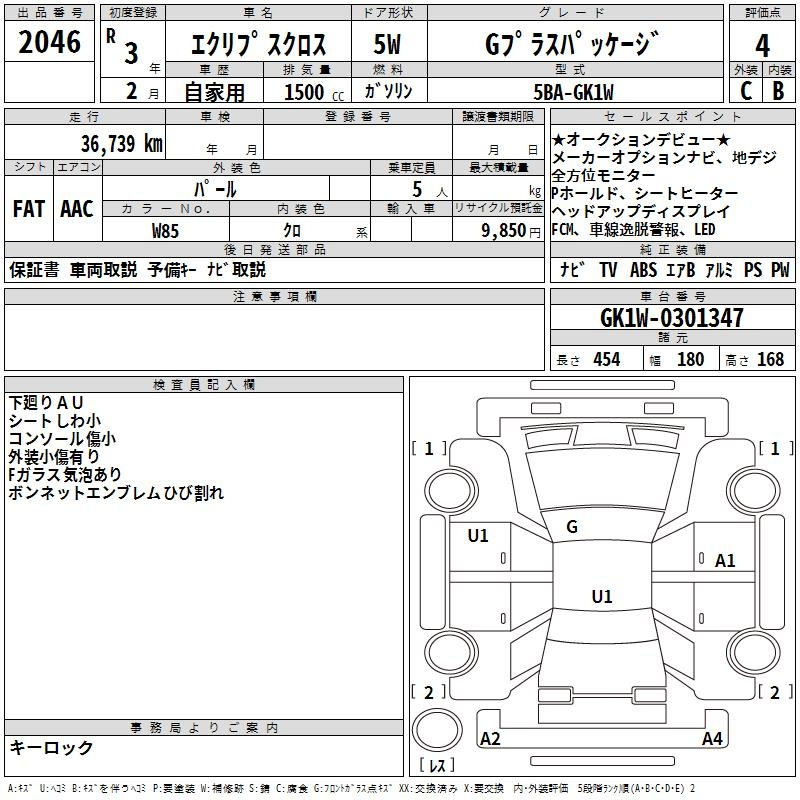Click 保証書 in later-shipped parts

pos(34,269)
